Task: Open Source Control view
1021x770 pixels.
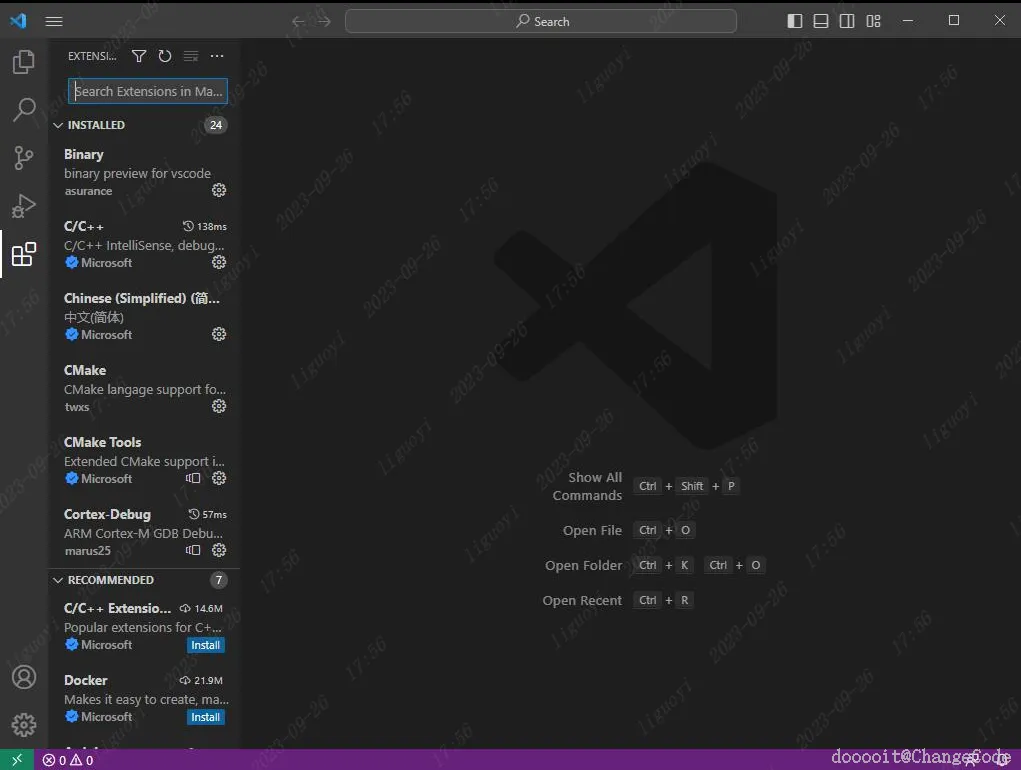Action: pos(24,158)
